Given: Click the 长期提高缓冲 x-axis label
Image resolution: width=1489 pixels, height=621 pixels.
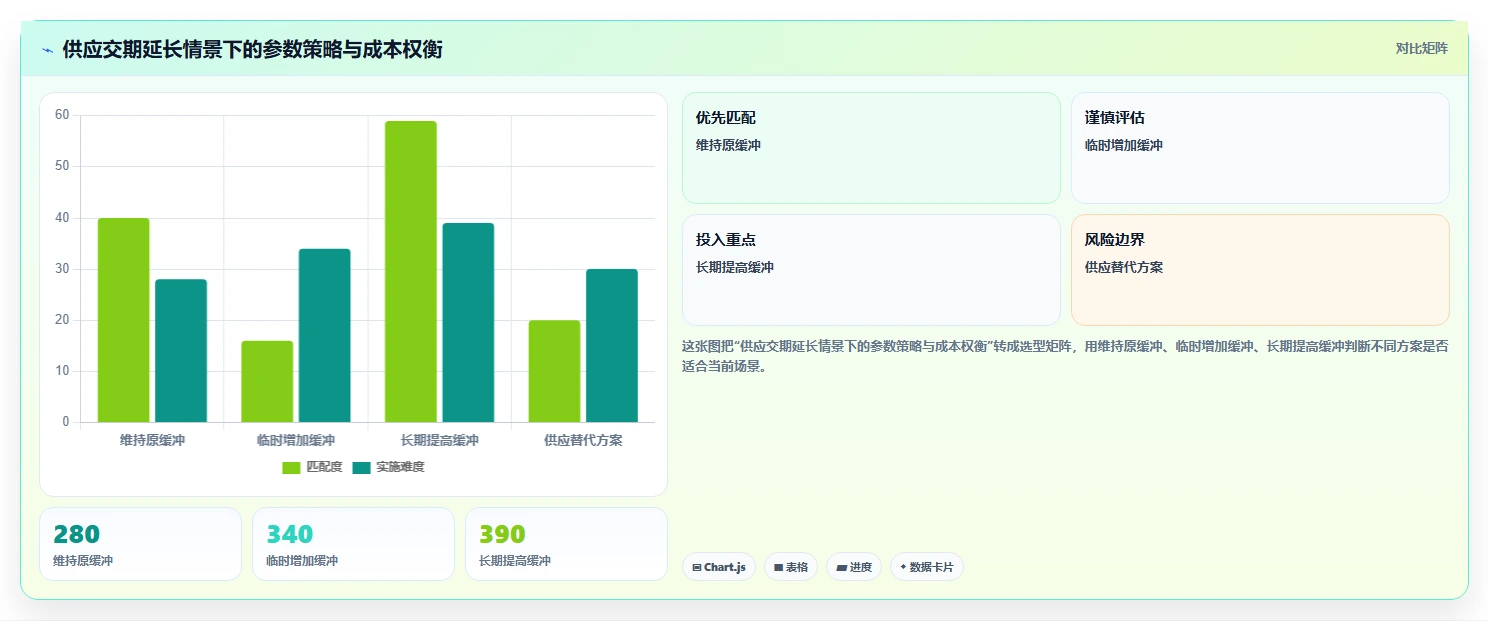Looking at the screenshot, I should [440, 440].
